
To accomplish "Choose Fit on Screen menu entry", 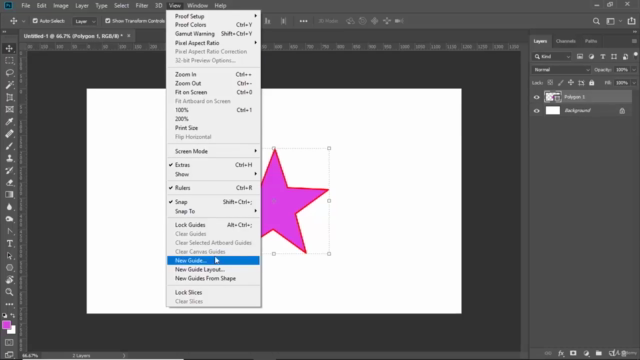I will click(x=213, y=92).
